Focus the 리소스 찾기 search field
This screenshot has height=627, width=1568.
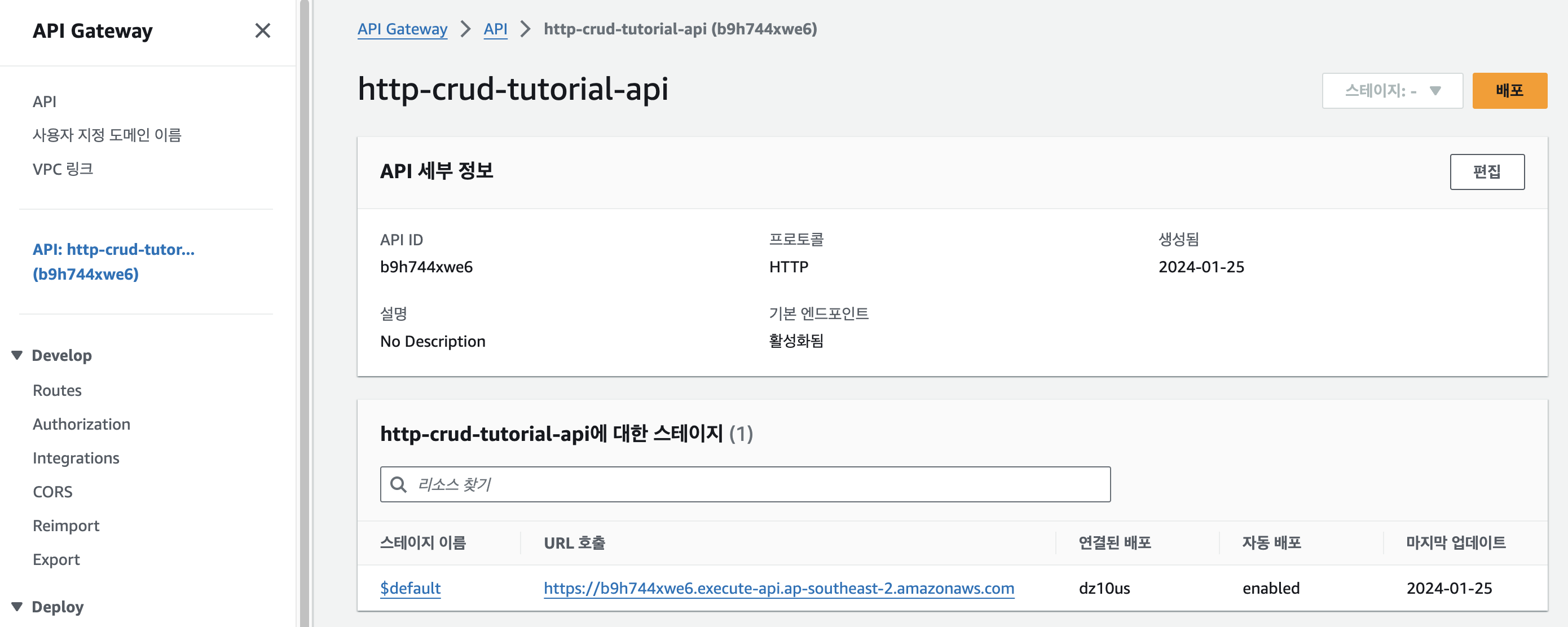coord(745,484)
